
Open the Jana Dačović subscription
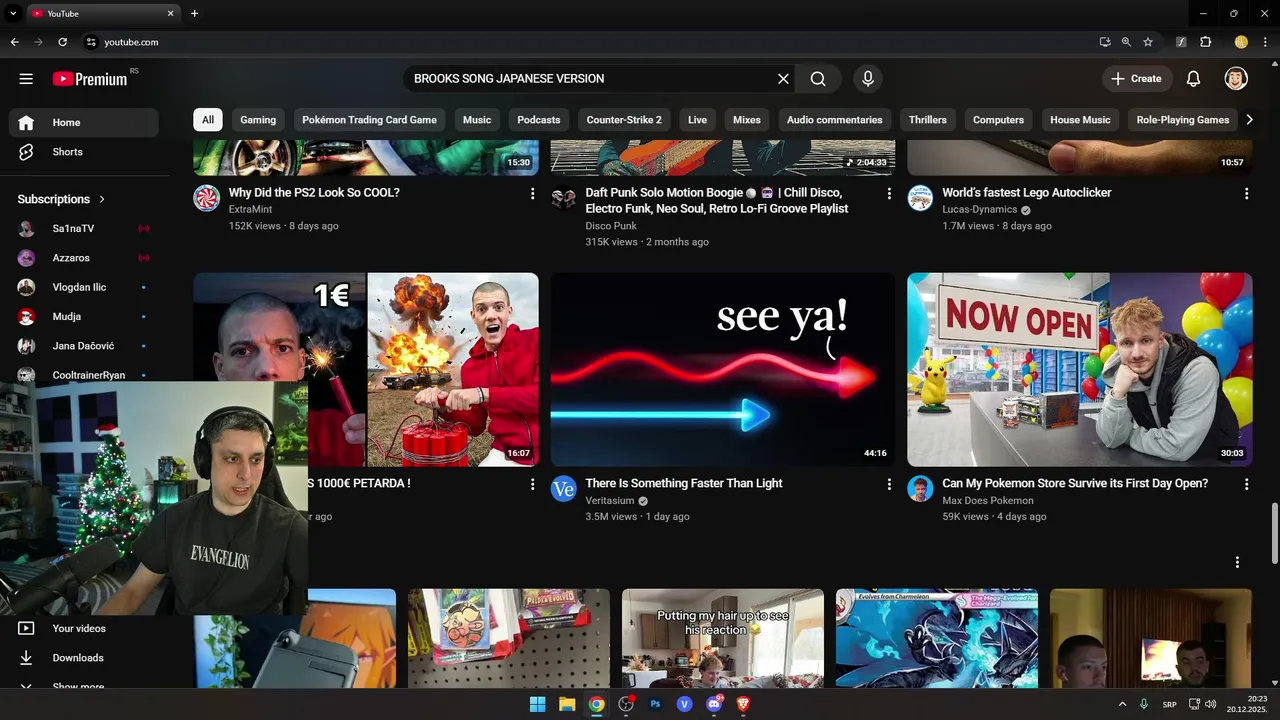tap(83, 346)
